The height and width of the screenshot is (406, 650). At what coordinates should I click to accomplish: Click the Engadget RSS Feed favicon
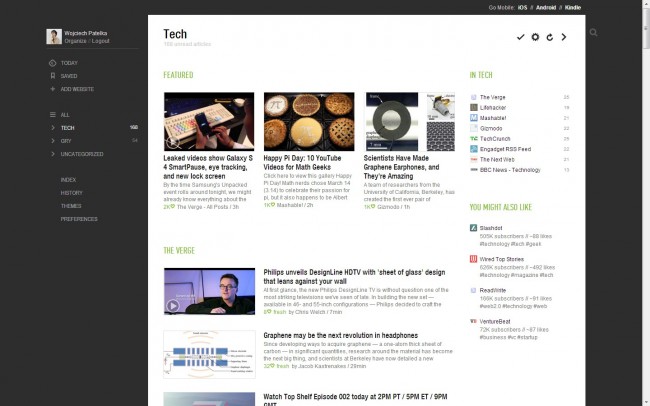(x=473, y=149)
